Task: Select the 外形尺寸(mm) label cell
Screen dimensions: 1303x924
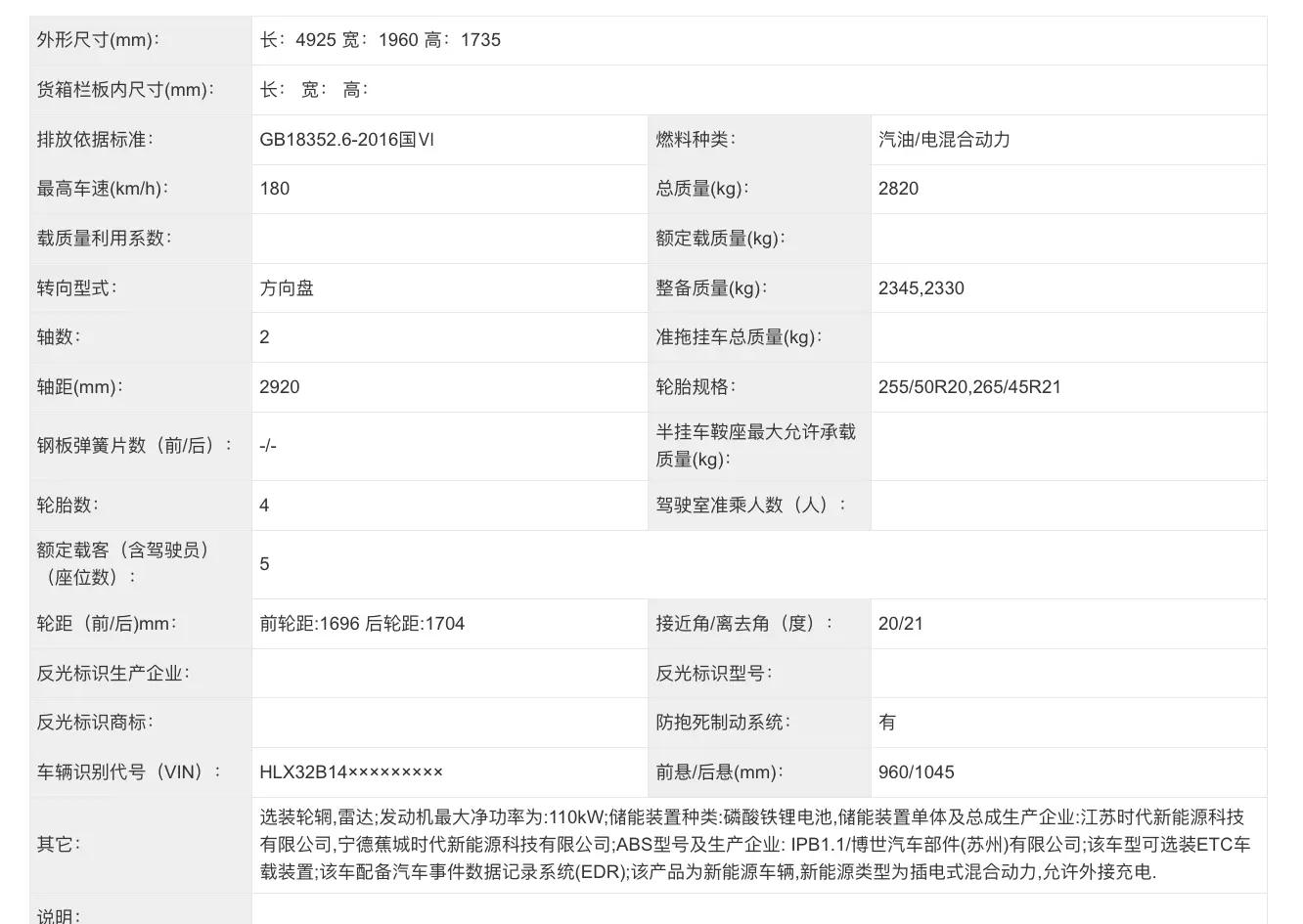Action: pyautogui.click(x=141, y=40)
